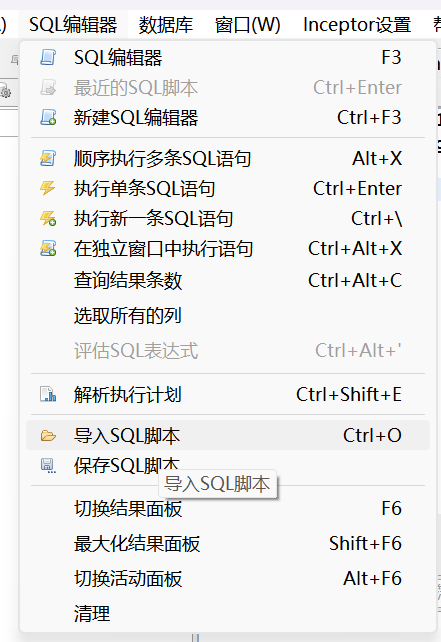Open the Inceptor设置 menu
Image resolution: width=441 pixels, height=642 pixels.
357,25
